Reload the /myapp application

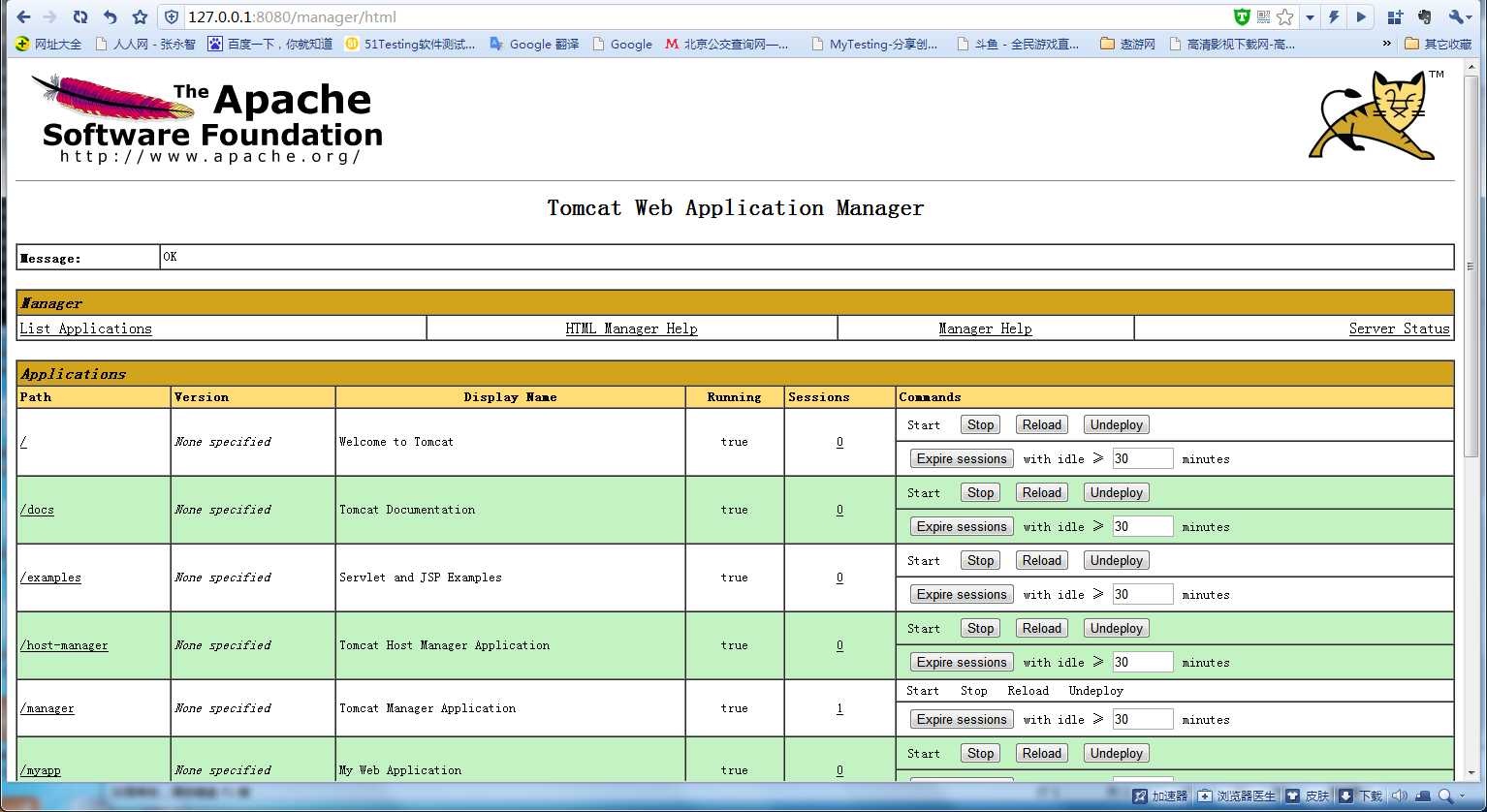click(1041, 753)
